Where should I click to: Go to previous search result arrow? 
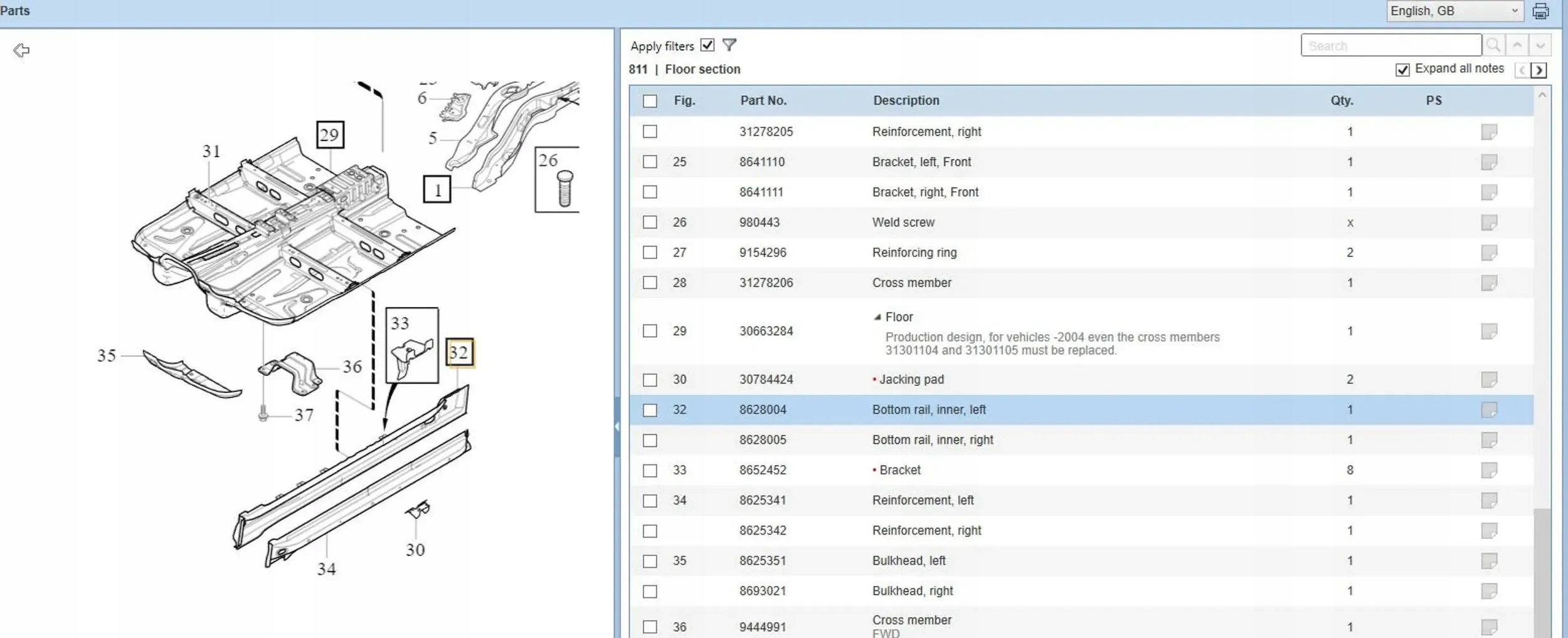click(x=1517, y=46)
